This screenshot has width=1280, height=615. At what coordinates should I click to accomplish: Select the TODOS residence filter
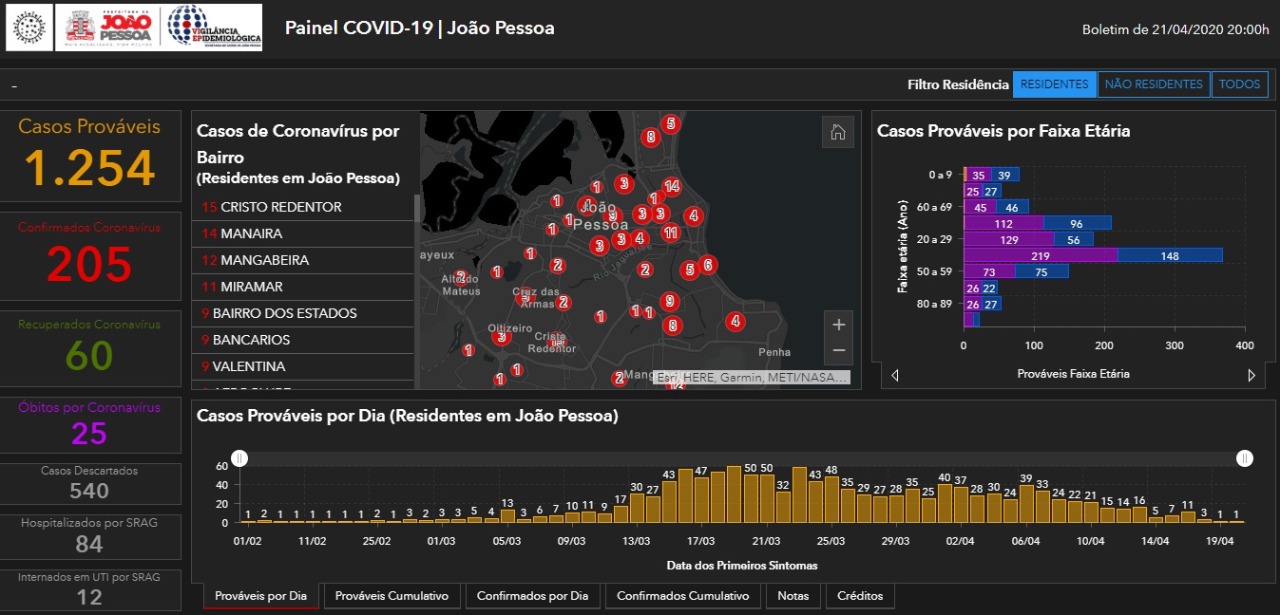1240,85
